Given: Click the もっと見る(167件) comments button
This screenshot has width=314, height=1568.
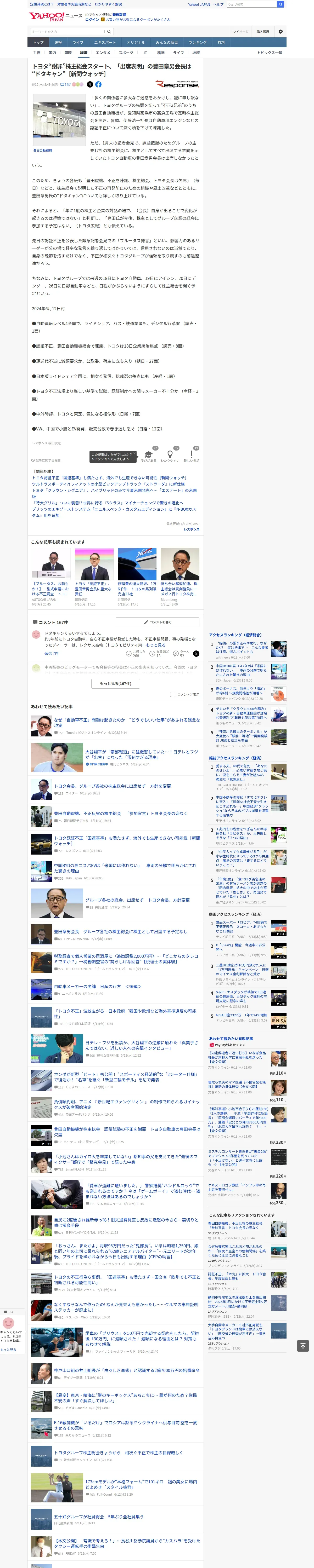Looking at the screenshot, I should point(115,684).
